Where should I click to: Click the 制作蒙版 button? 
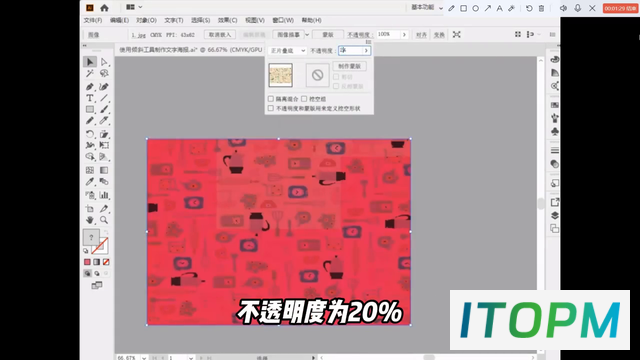click(349, 66)
